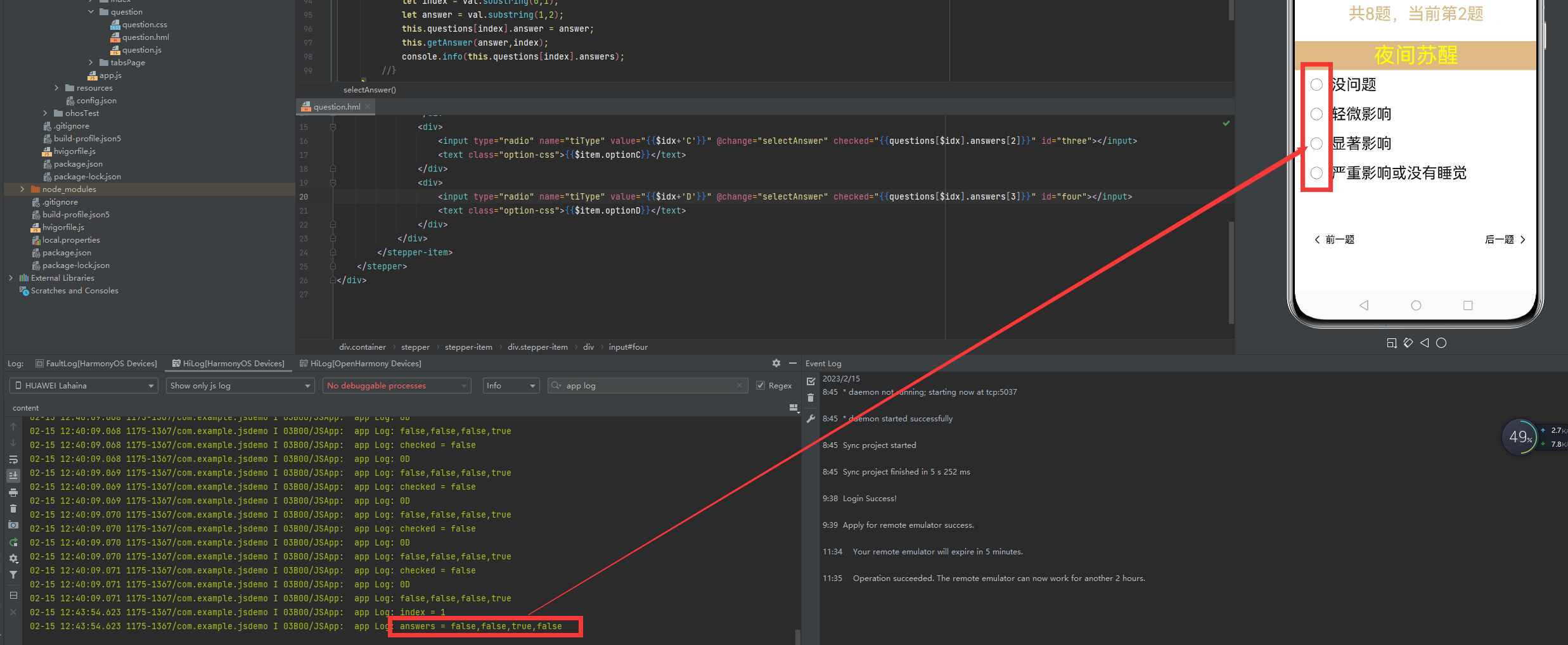1568x645 pixels.
Task: Open the Info log level dropdown
Action: coord(511,385)
